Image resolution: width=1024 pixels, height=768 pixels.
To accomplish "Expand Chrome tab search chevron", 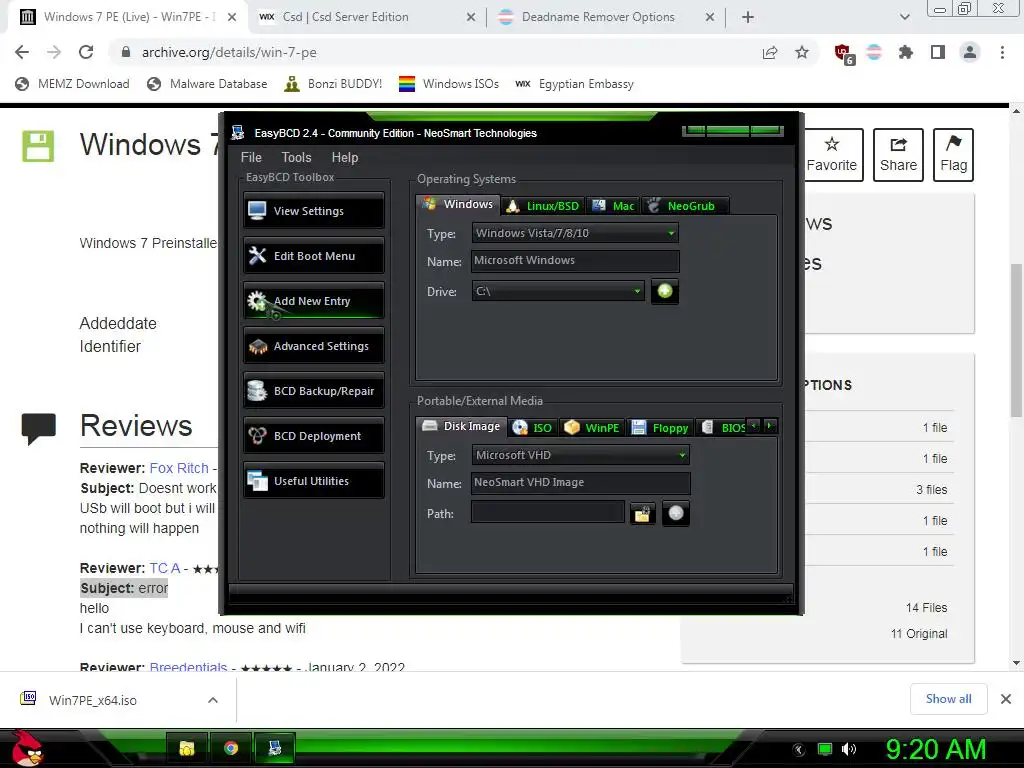I will pyautogui.click(x=904, y=17).
